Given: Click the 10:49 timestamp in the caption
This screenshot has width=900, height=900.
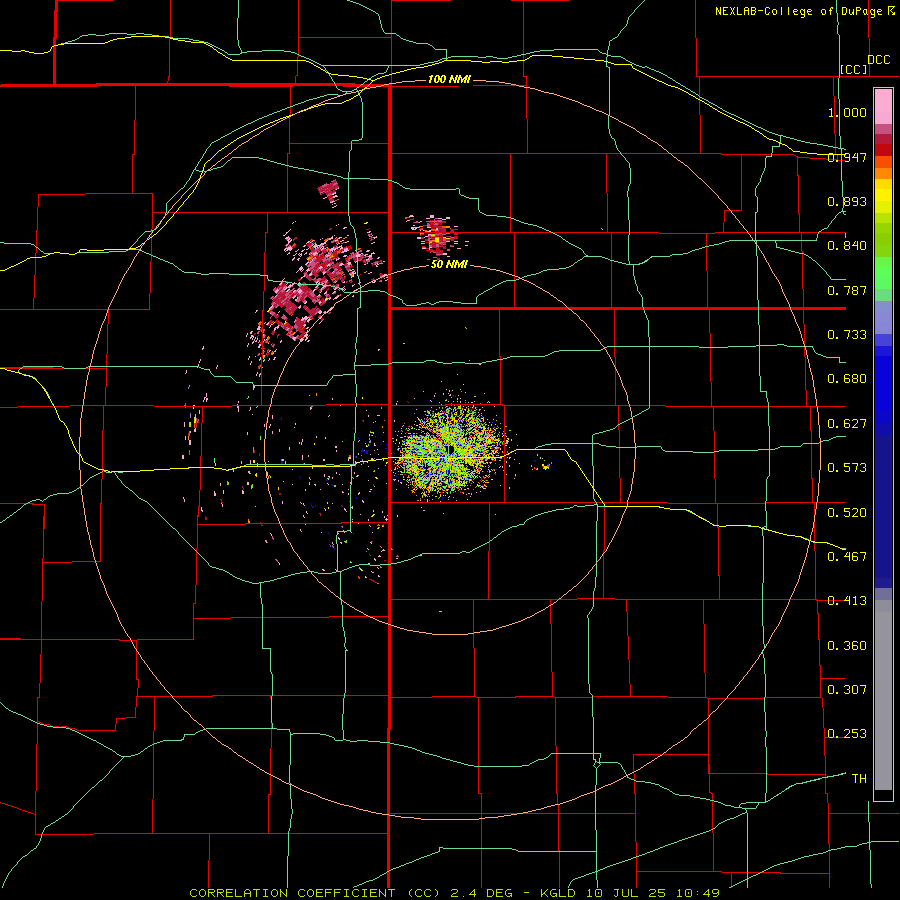Looking at the screenshot, I should tap(698, 893).
